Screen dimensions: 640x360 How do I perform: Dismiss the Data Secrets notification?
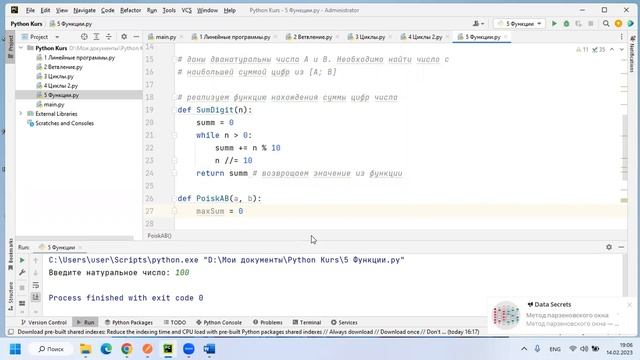coord(629,305)
